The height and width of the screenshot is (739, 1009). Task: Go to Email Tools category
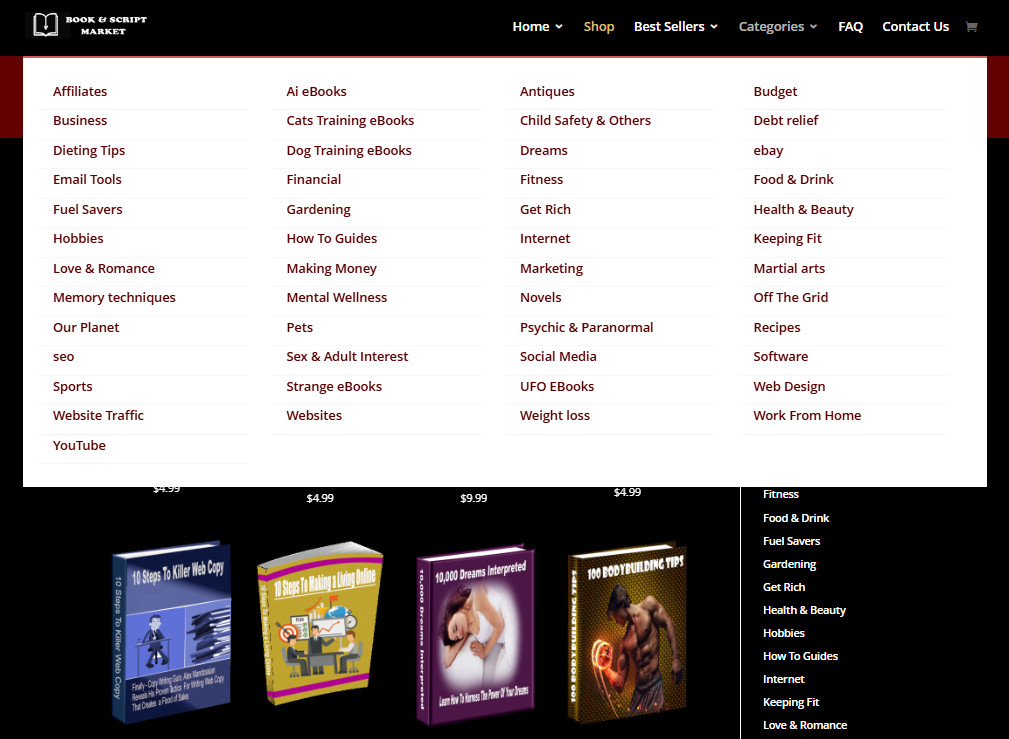pyautogui.click(x=87, y=180)
